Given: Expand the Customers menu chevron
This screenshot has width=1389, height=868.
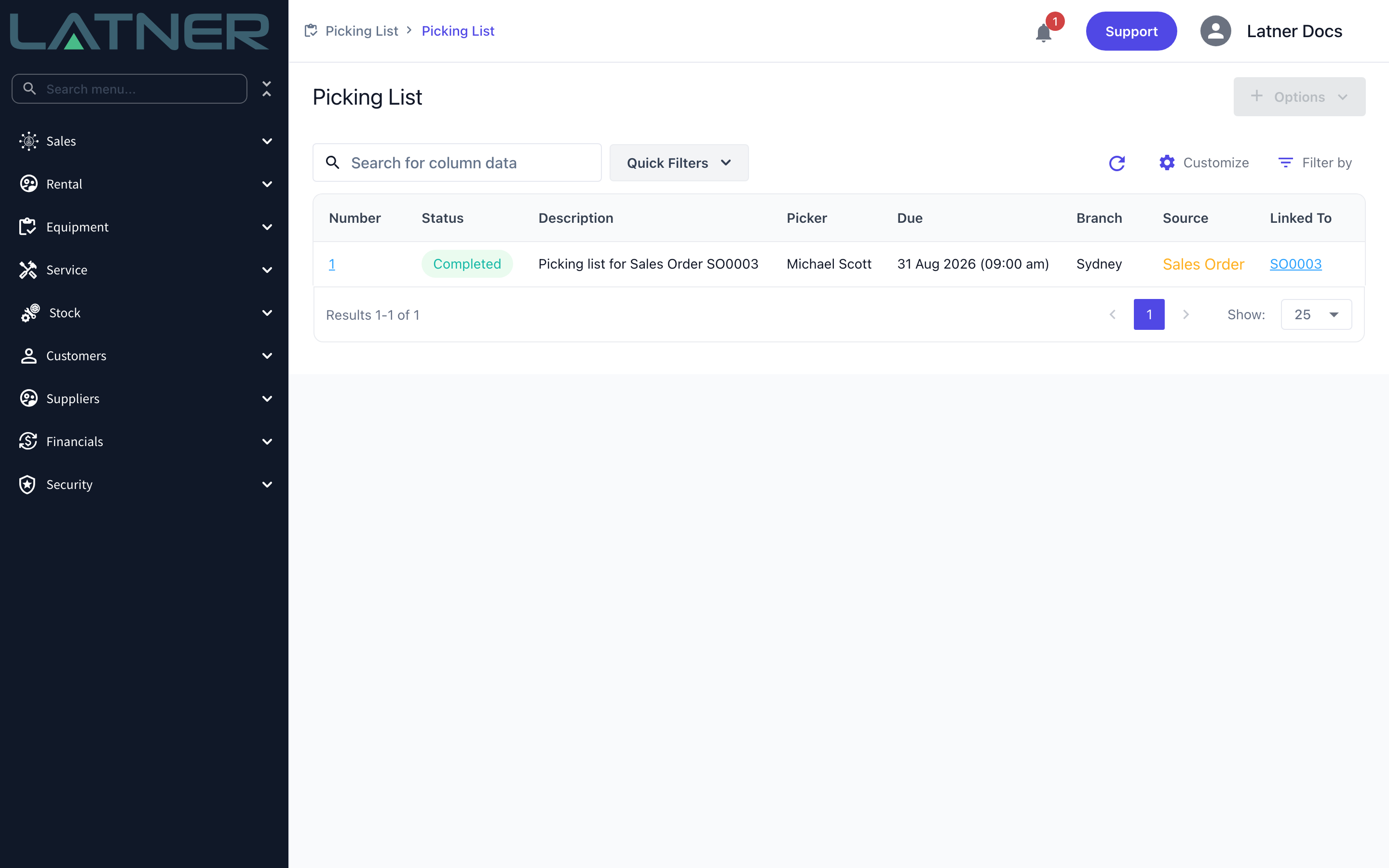Looking at the screenshot, I should point(267,356).
